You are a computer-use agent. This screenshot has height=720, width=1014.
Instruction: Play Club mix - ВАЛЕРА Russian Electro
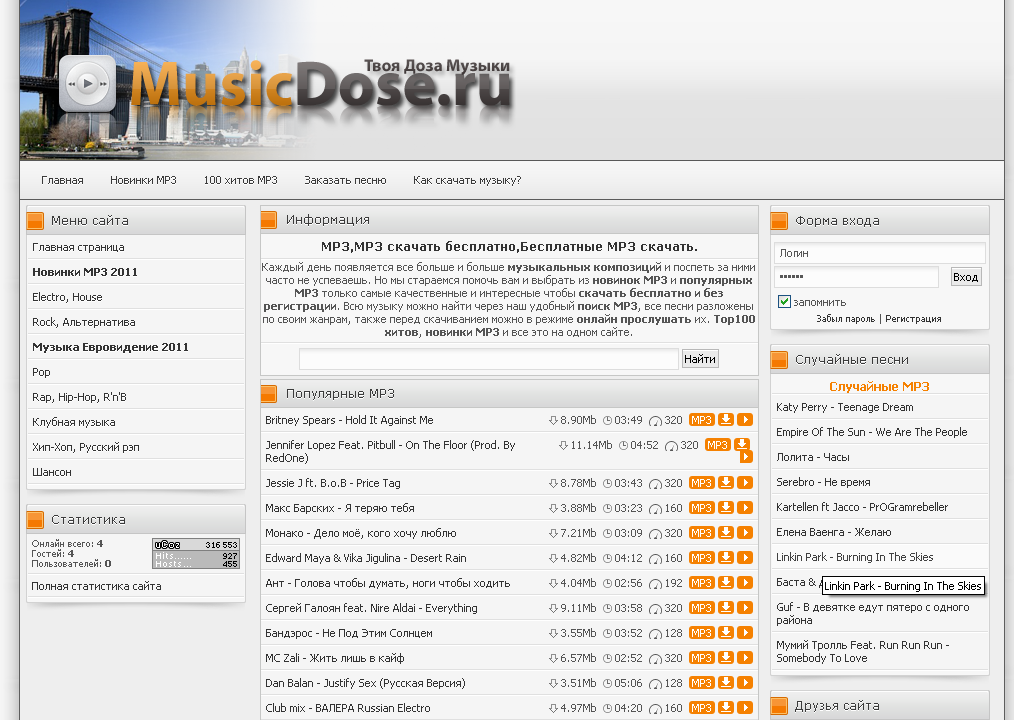tap(745, 708)
